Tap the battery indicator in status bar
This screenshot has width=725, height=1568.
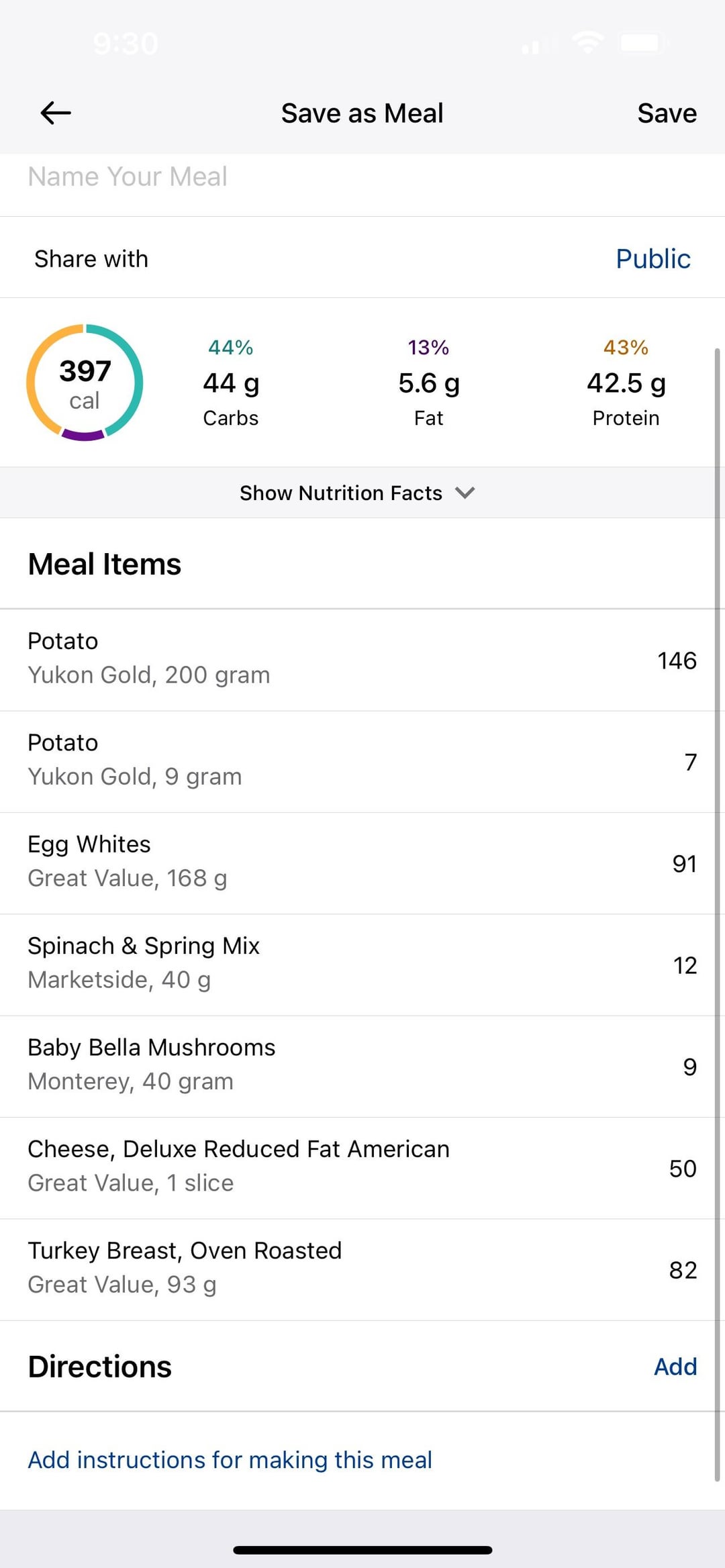tap(644, 44)
